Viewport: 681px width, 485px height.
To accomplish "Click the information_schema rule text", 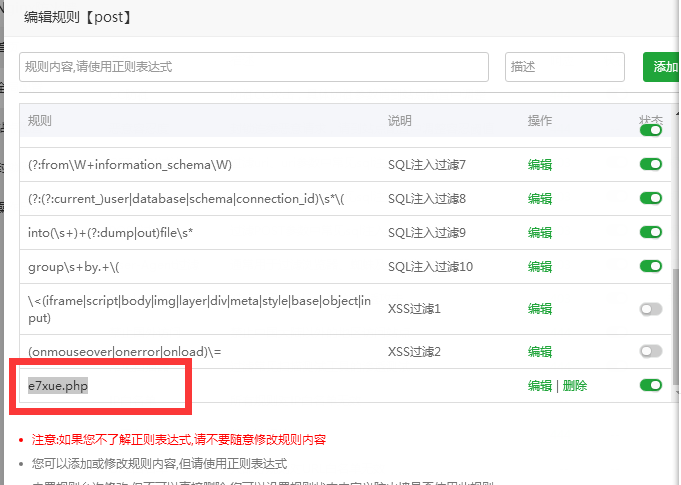I will pos(130,165).
